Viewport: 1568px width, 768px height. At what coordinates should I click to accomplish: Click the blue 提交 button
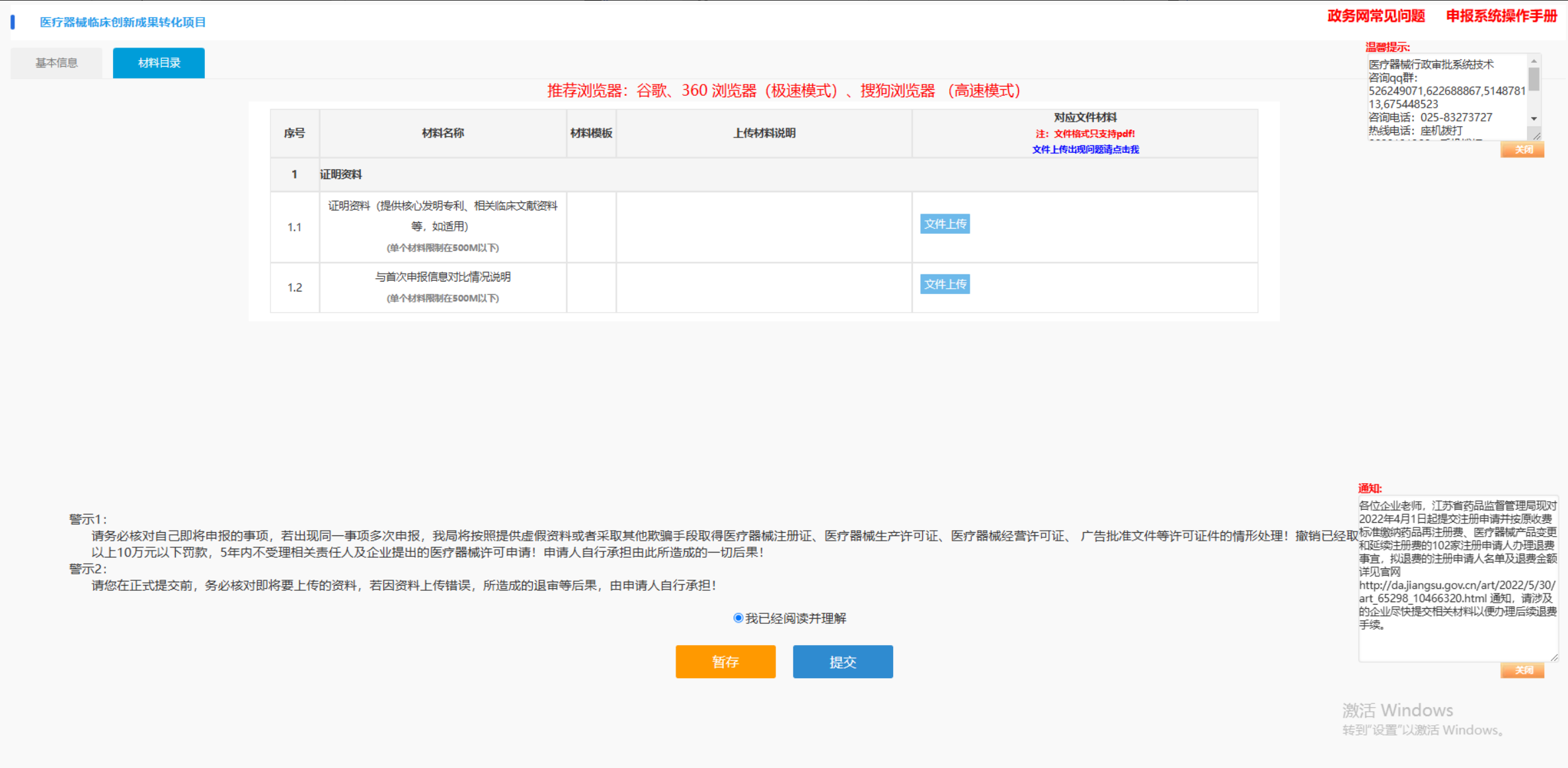(x=843, y=662)
